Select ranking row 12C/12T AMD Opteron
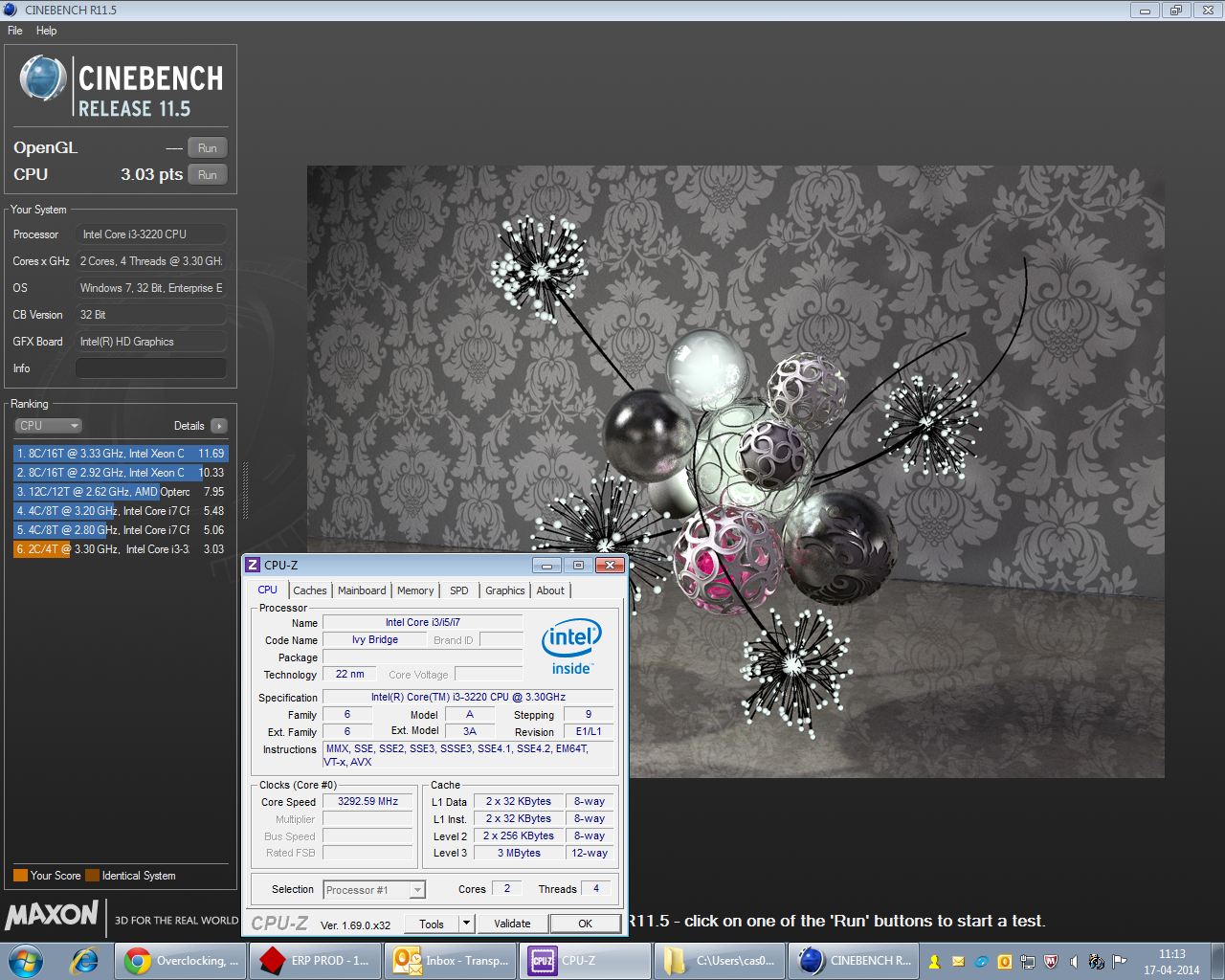 121,492
